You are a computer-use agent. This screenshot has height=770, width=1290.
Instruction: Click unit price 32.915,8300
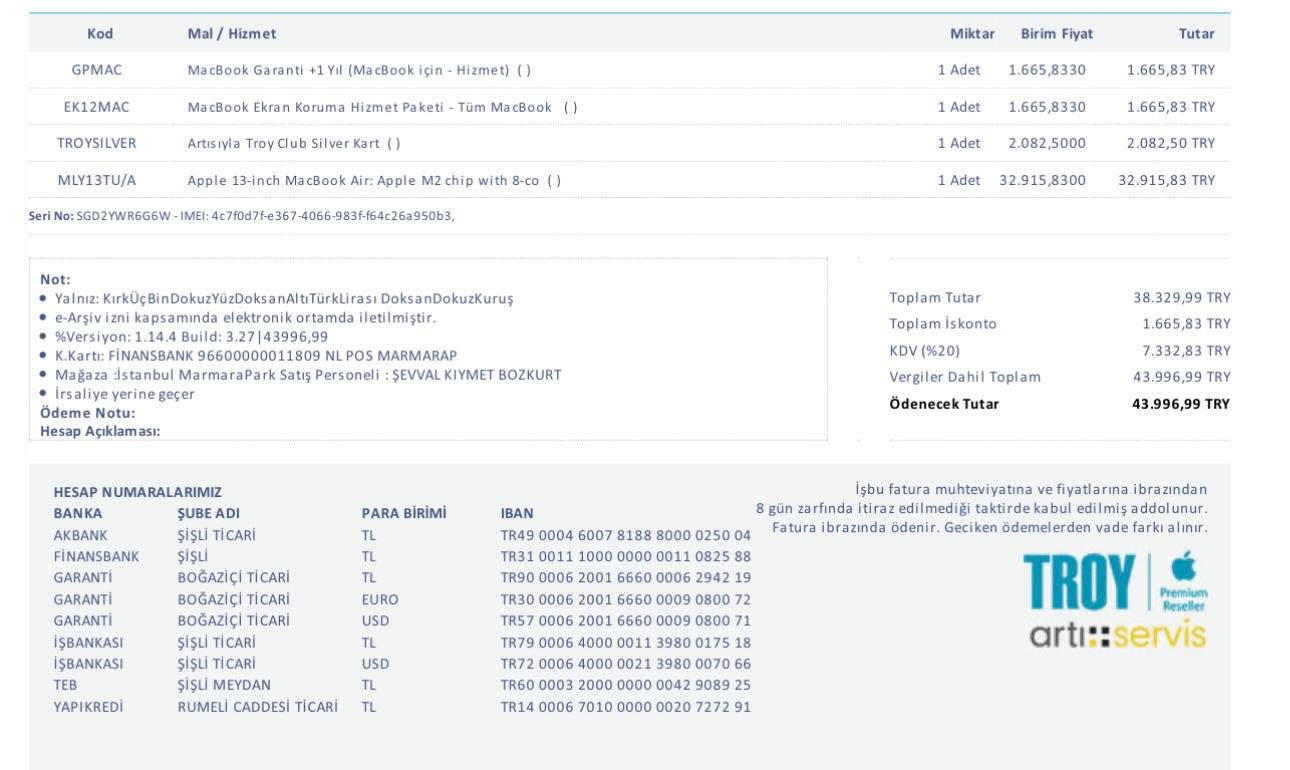click(1043, 180)
